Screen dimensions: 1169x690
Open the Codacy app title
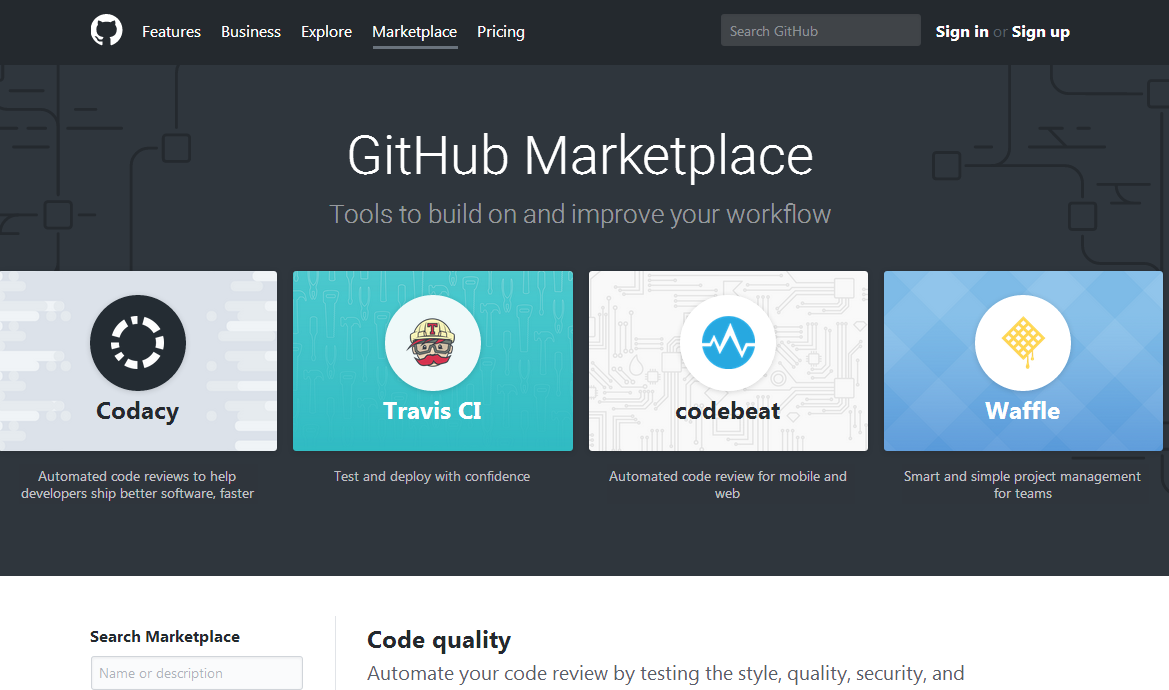138,411
